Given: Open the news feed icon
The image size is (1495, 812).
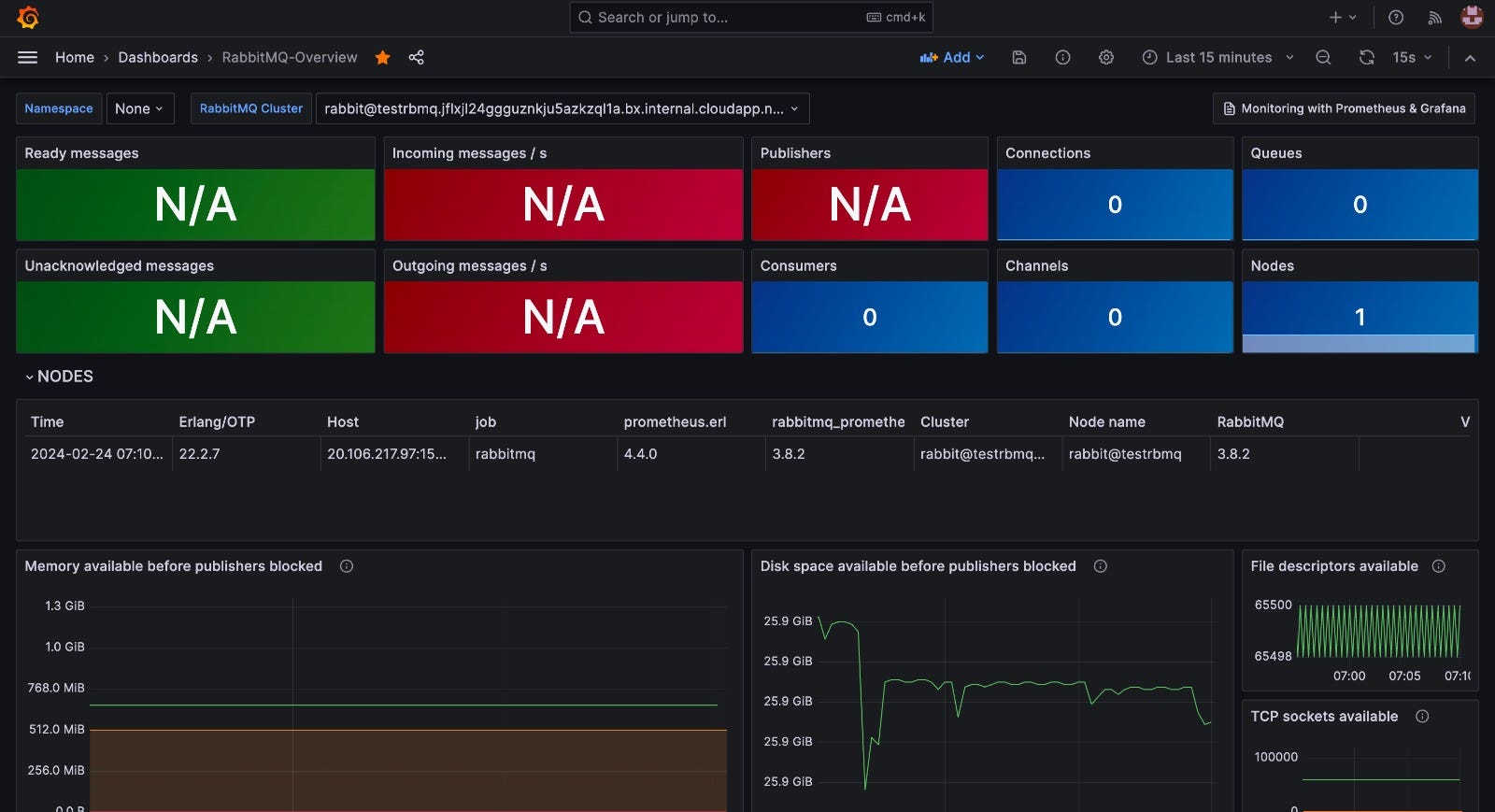Looking at the screenshot, I should [1435, 17].
